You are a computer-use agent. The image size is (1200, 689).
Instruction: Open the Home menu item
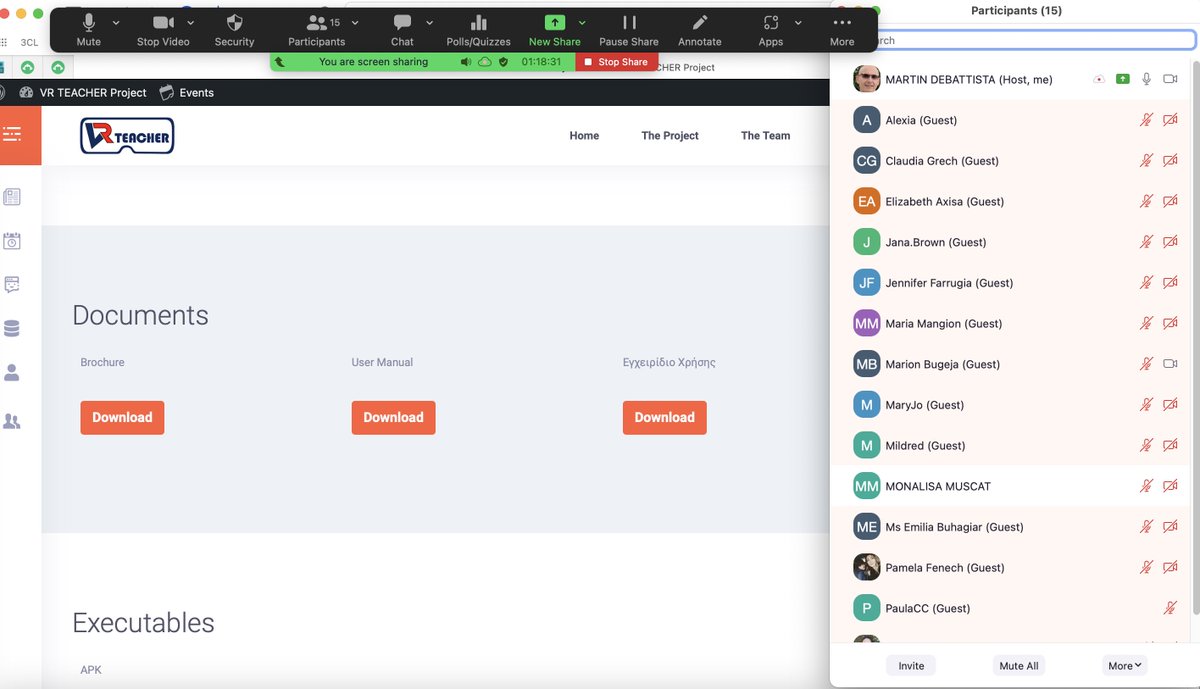[x=584, y=136]
